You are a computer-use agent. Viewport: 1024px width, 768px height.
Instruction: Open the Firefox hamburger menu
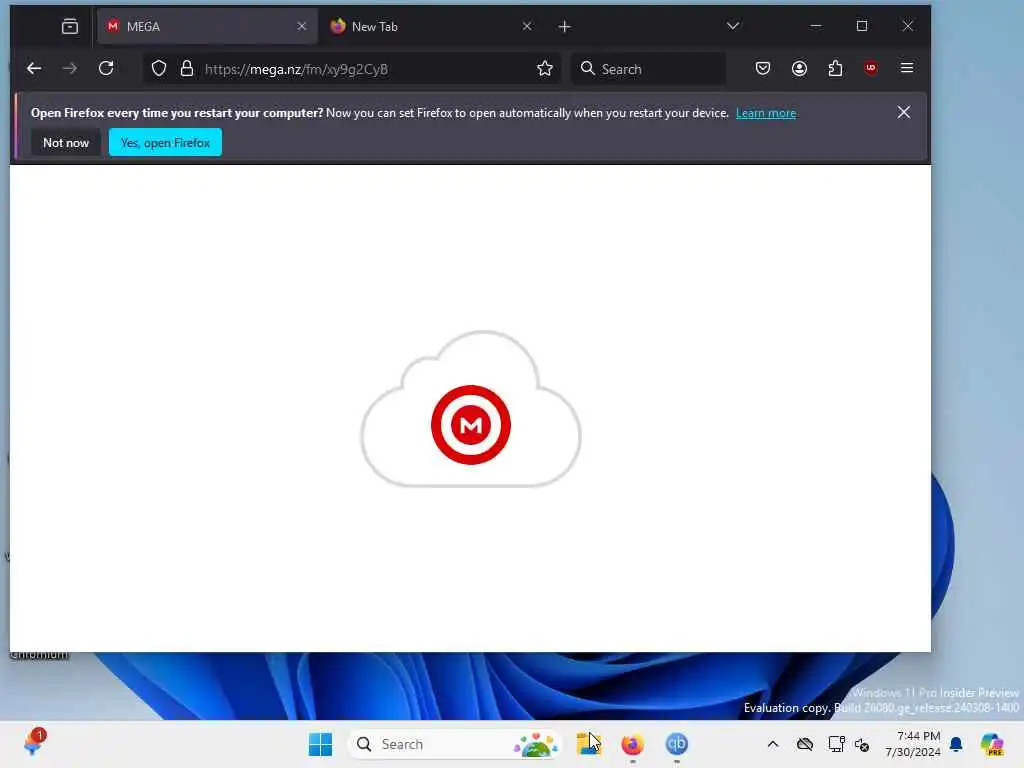906,68
